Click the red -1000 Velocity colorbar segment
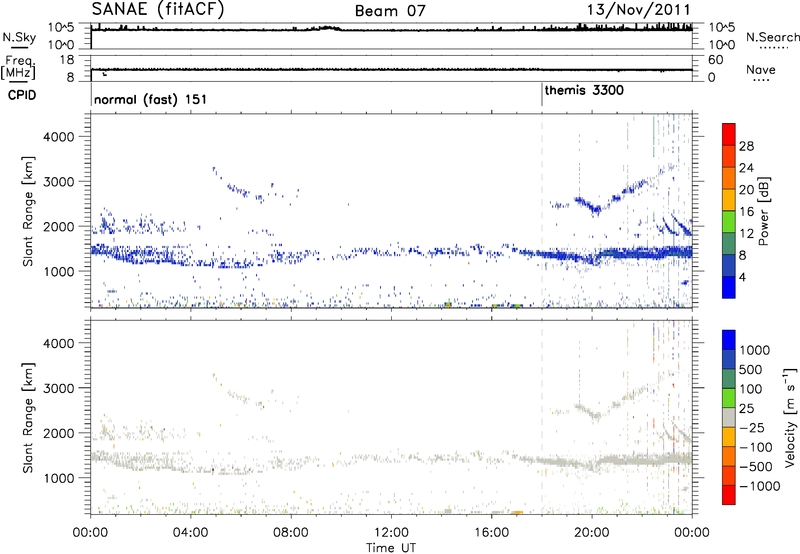Image resolution: width=800 pixels, height=554 pixels. pos(729,495)
